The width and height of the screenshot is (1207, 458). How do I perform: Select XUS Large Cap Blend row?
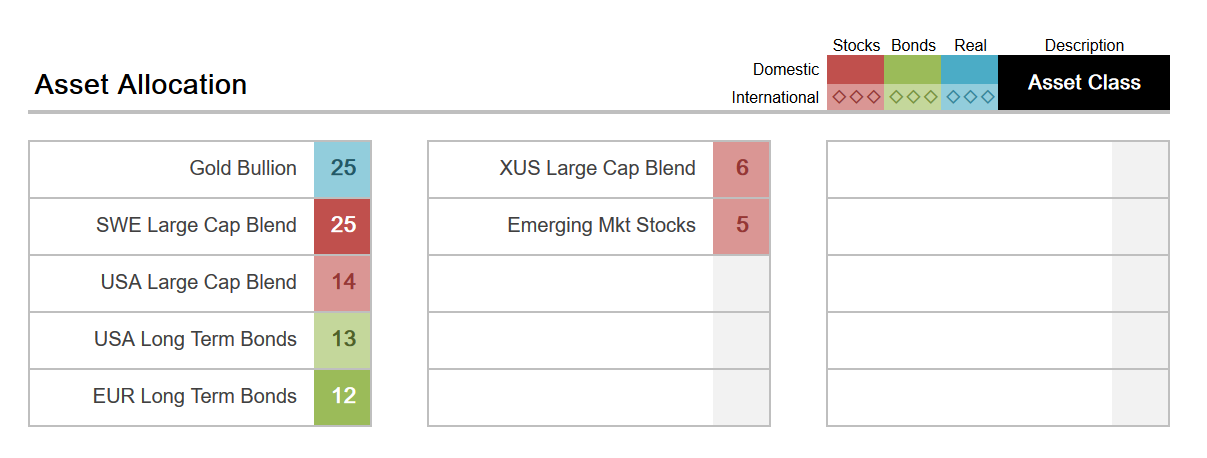(599, 169)
